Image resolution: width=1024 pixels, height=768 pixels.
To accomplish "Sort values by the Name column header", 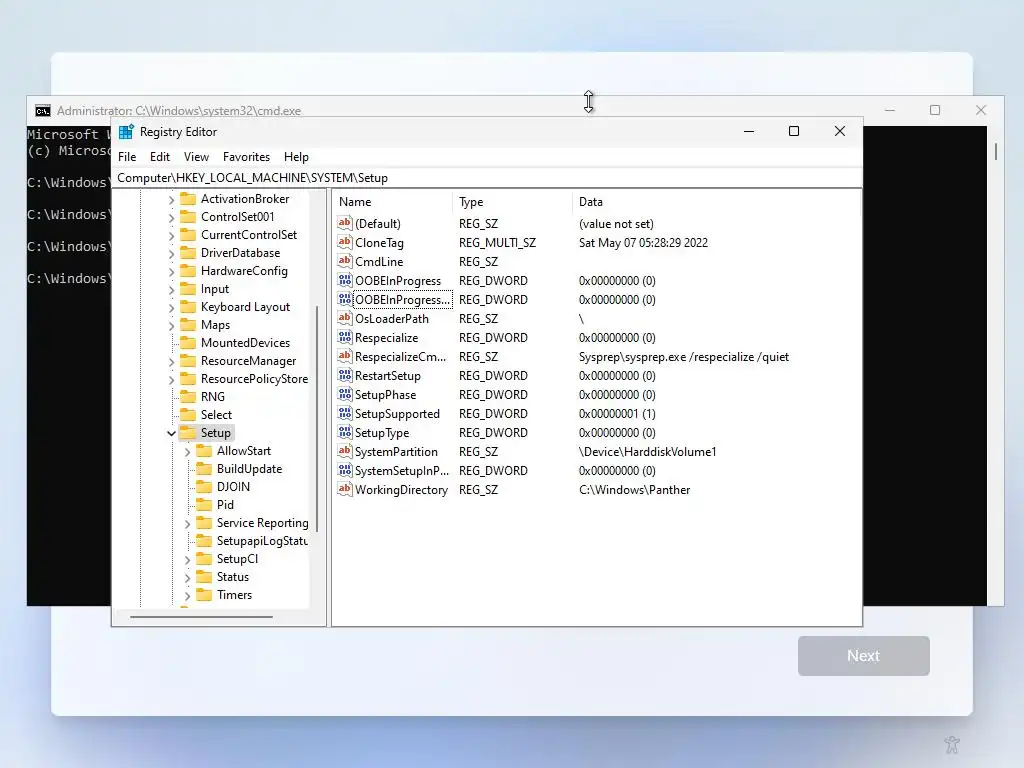I will (392, 202).
